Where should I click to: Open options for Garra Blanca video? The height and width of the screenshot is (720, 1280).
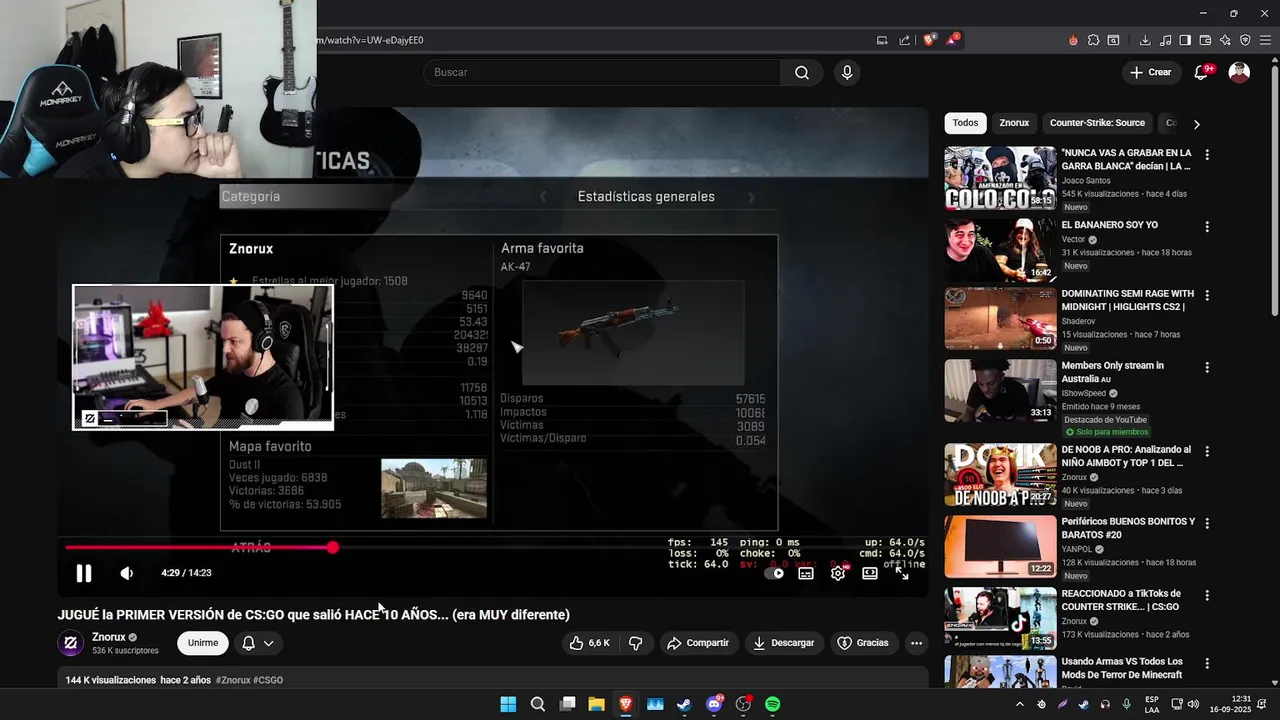tap(1207, 155)
